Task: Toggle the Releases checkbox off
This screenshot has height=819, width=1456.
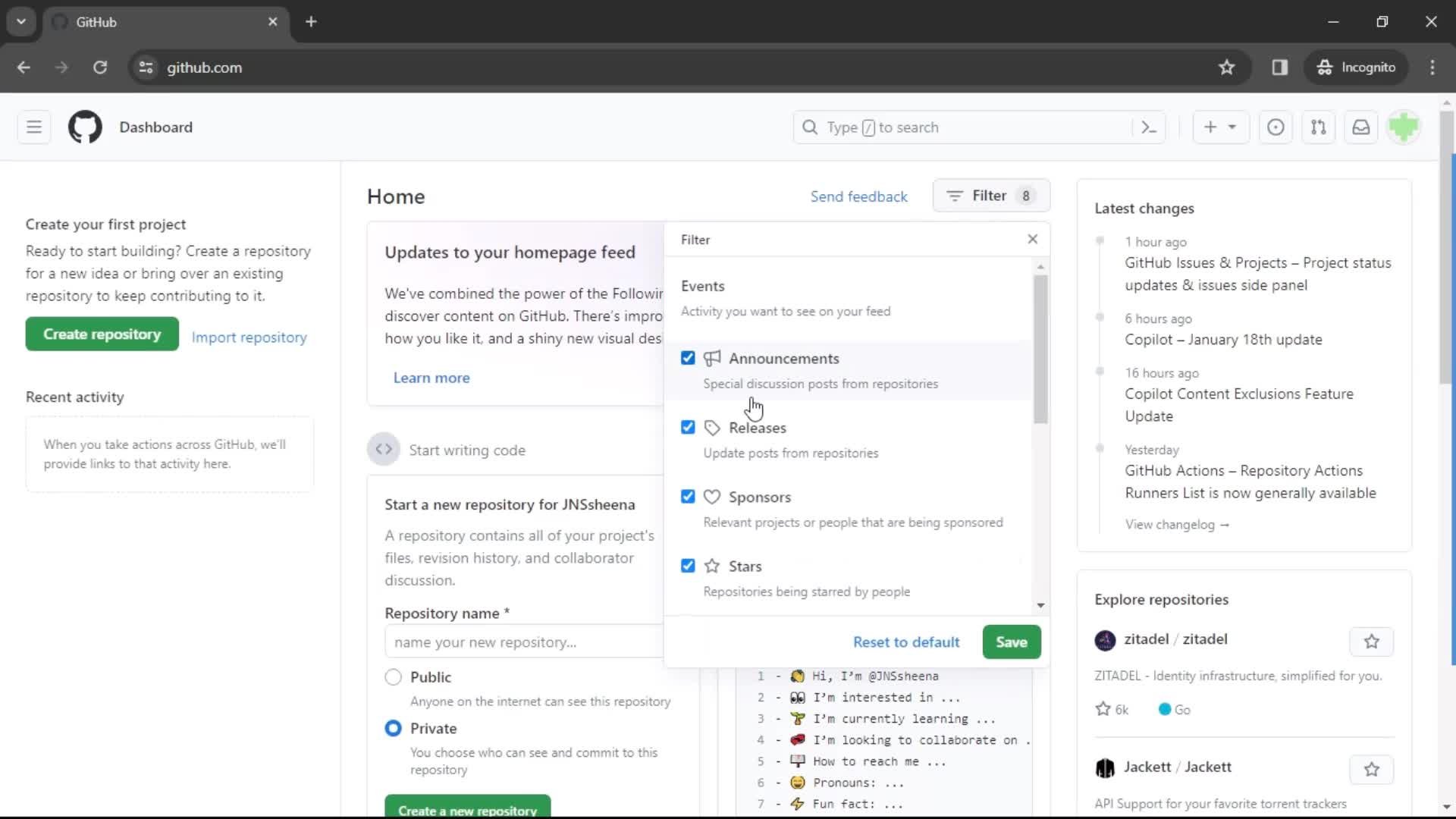Action: [x=688, y=427]
